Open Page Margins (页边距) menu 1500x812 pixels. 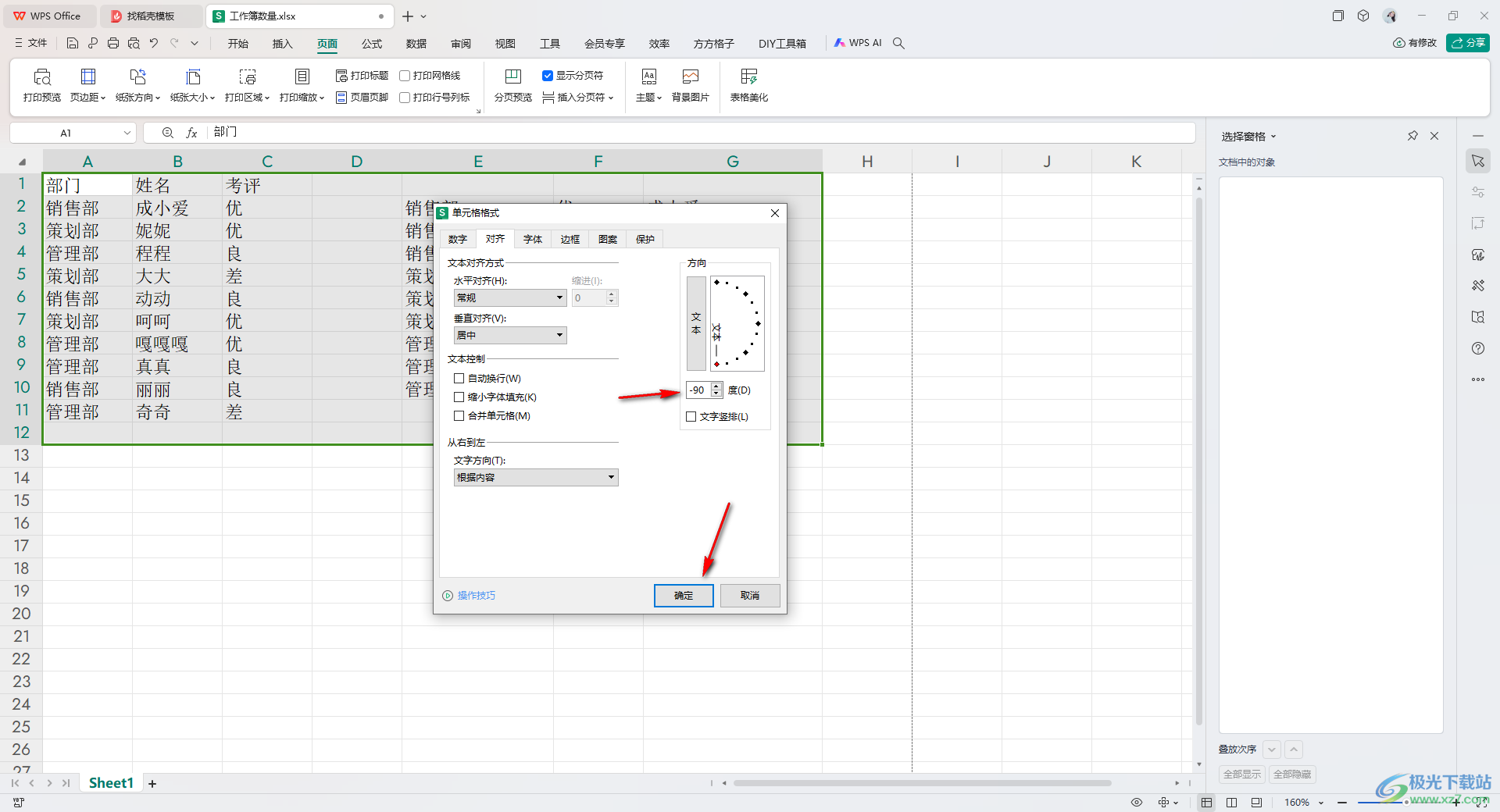tap(87, 85)
